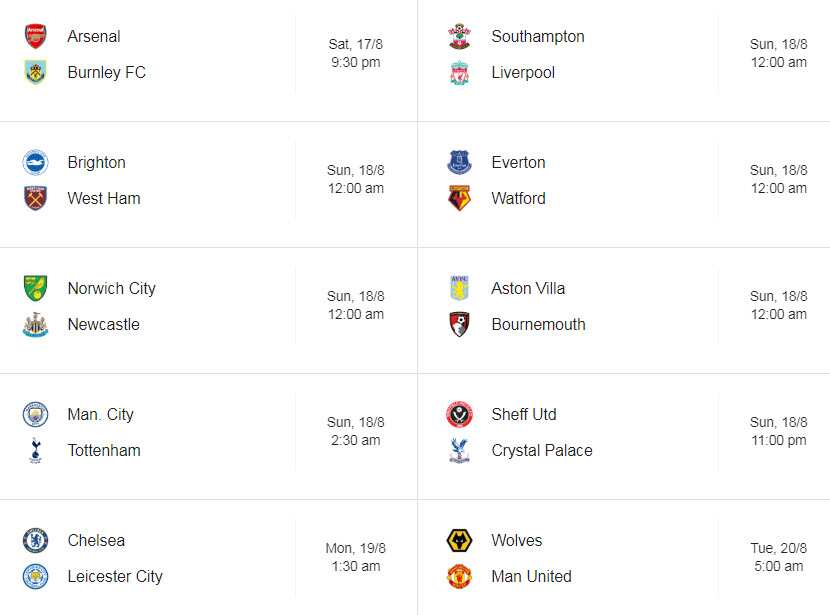Viewport: 830px width, 615px height.
Task: Click the Man United red devil badge
Action: [458, 576]
